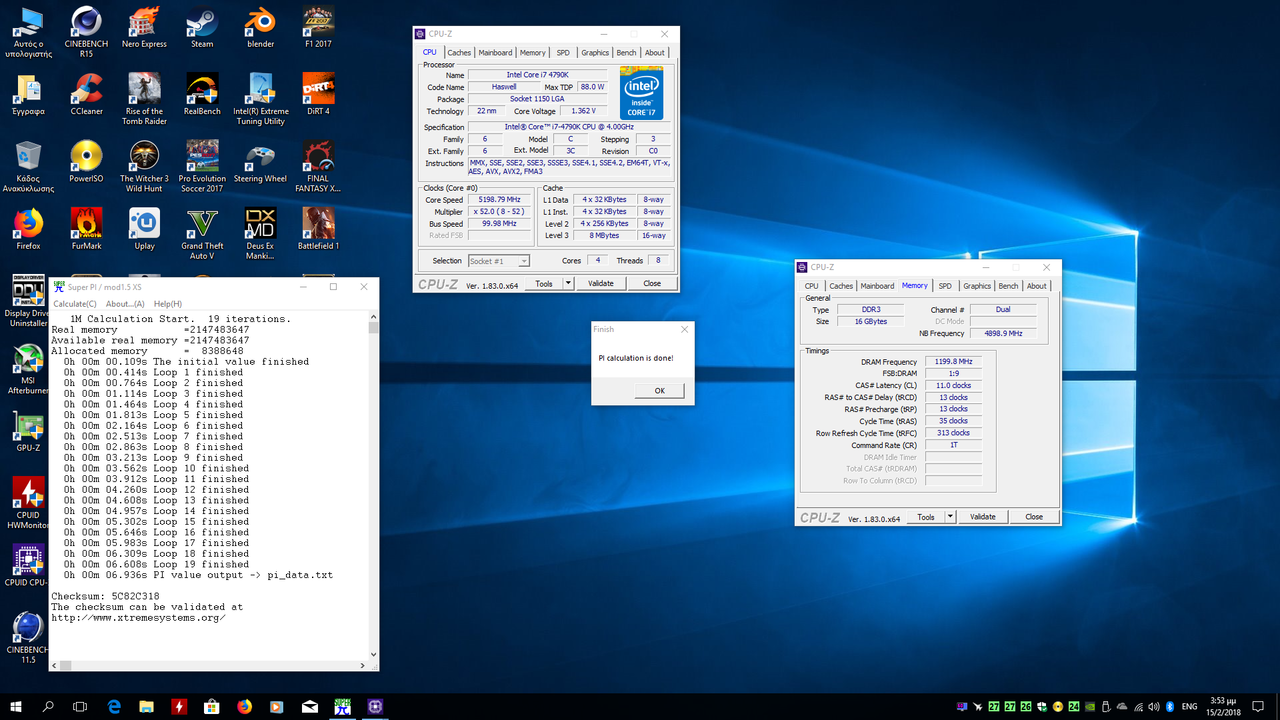
Task: Select the CINEBENCH 11.5 desktop icon
Action: (28, 636)
